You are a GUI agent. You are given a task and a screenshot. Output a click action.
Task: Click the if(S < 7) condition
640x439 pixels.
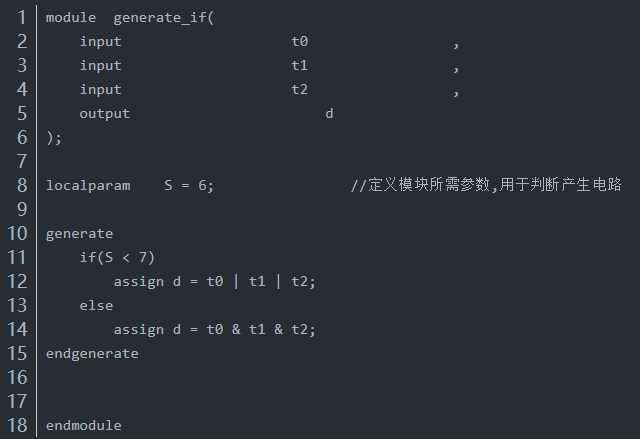[117, 257]
